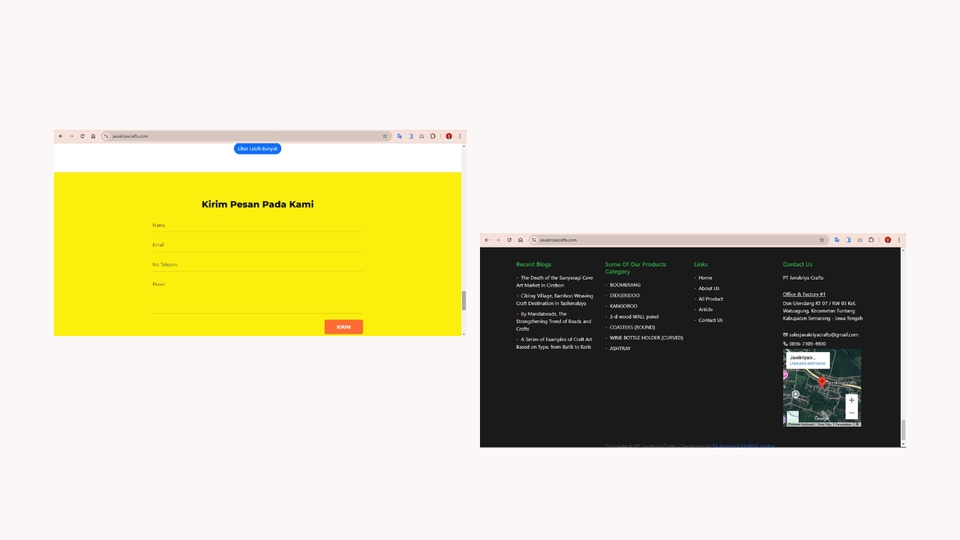
Task: Open the BOOMERANG product category link
Action: click(625, 285)
